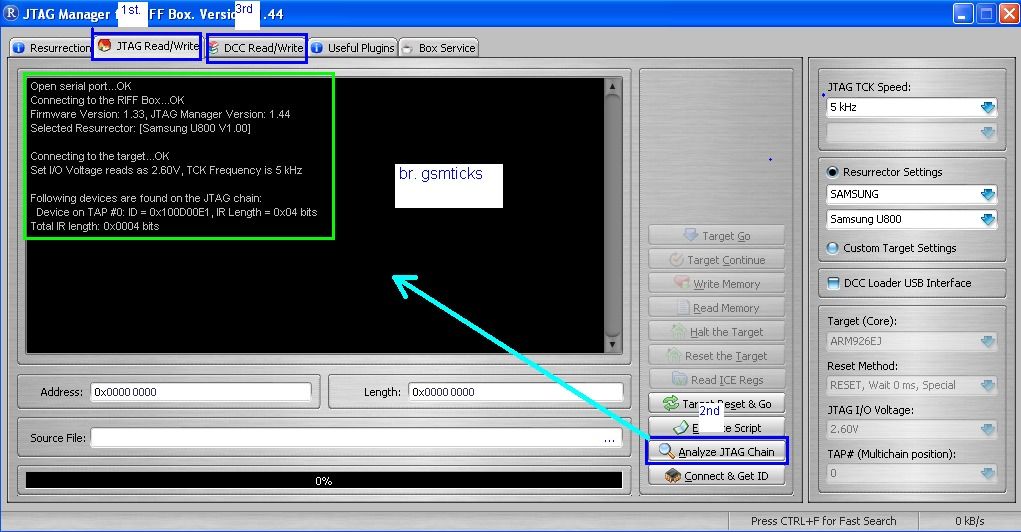Open the JTAG TCK Speed dropdown

[988, 107]
